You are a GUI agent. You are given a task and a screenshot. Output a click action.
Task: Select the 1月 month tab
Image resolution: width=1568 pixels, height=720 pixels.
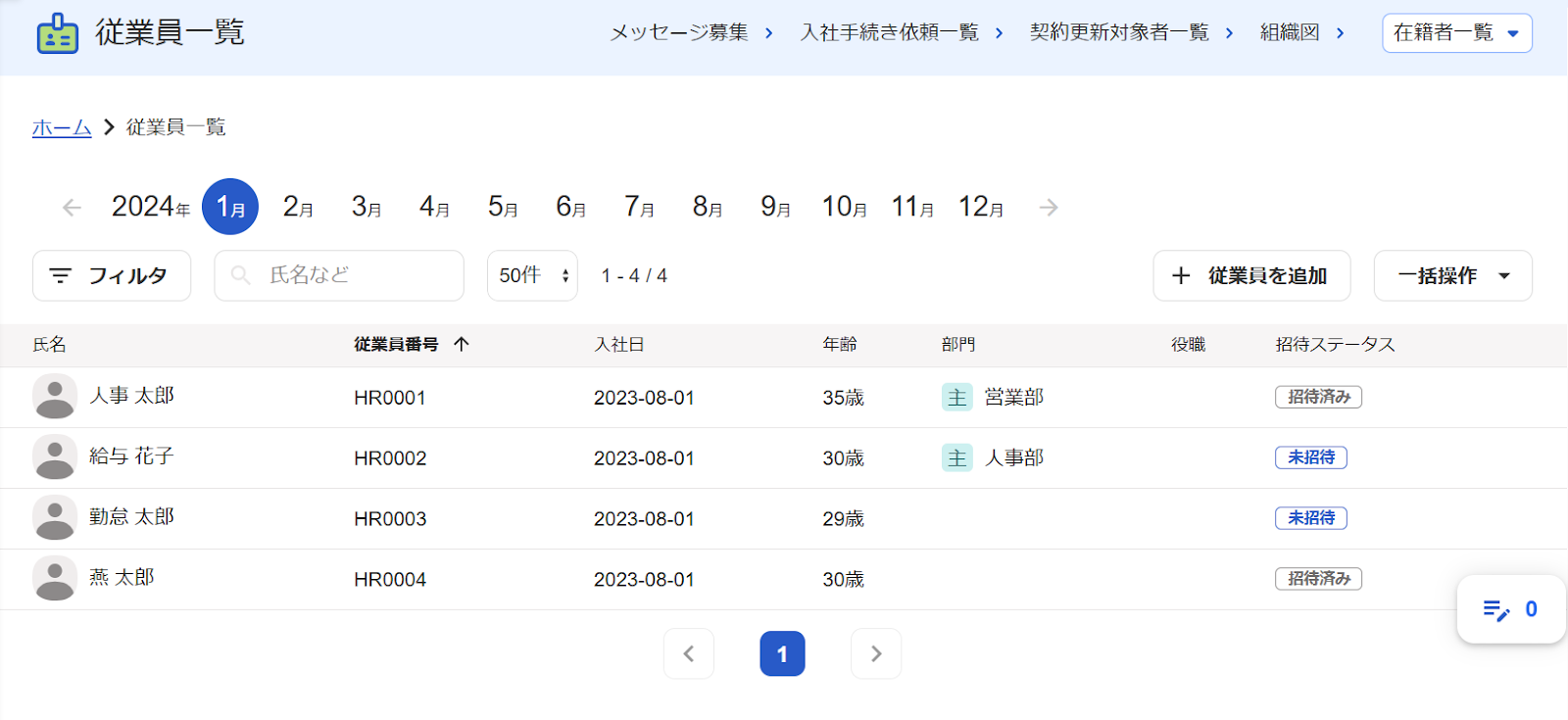tap(230, 207)
